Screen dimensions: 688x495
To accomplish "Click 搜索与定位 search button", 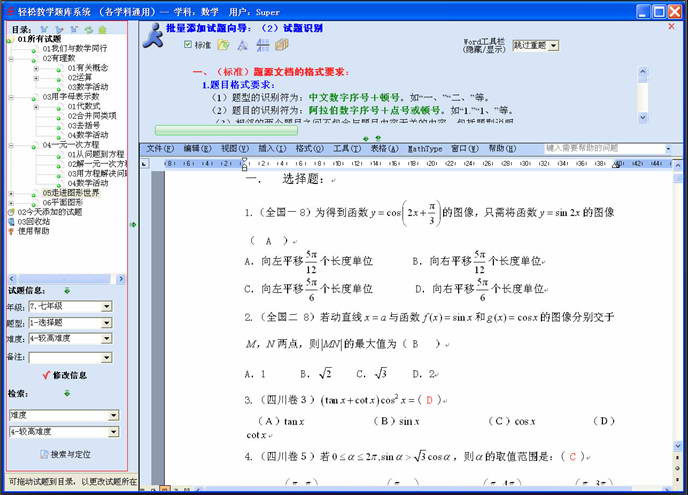I will pos(65,455).
